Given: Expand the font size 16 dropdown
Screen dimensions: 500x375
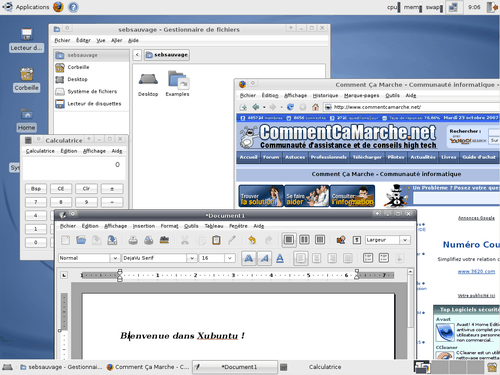Looking at the screenshot, I should 230,258.
